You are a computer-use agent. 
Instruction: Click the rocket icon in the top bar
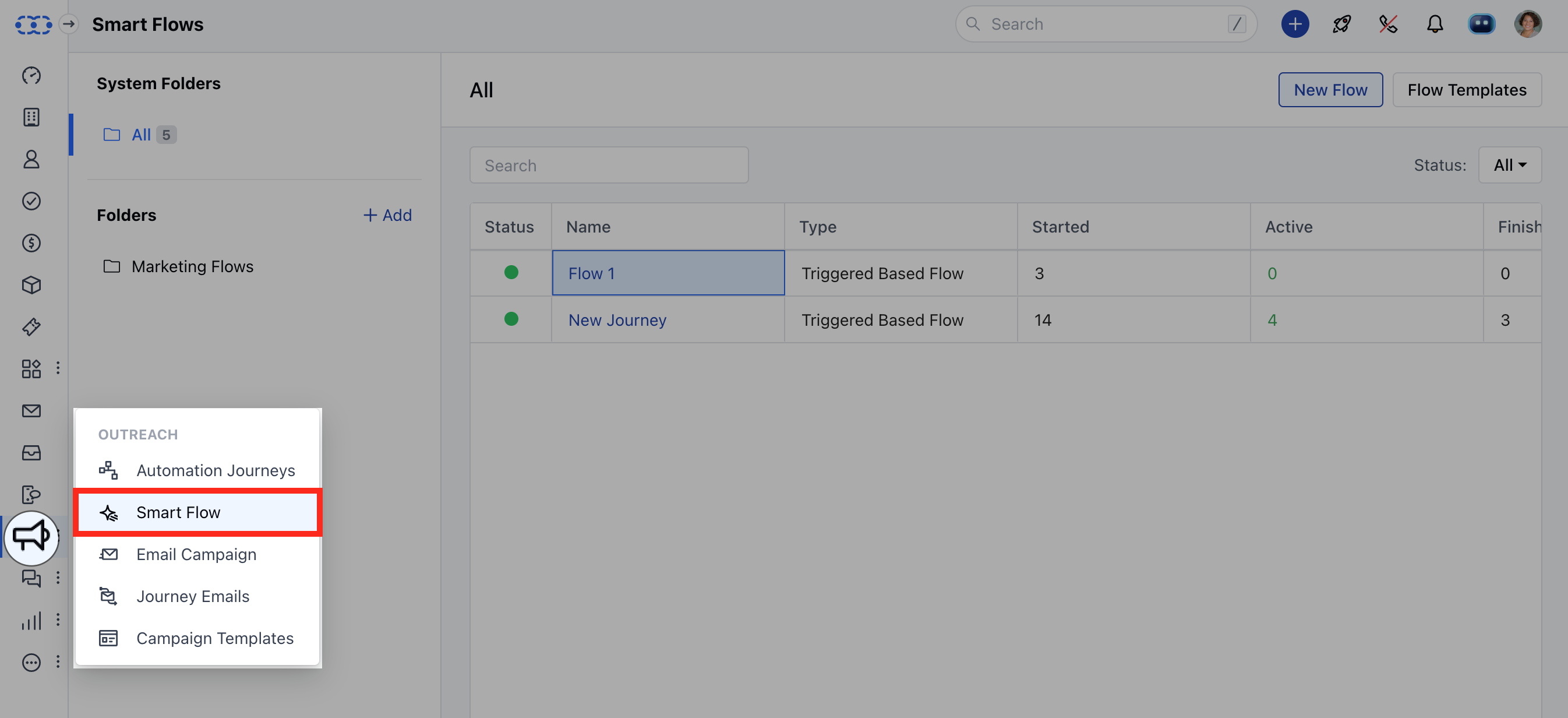point(1341,24)
